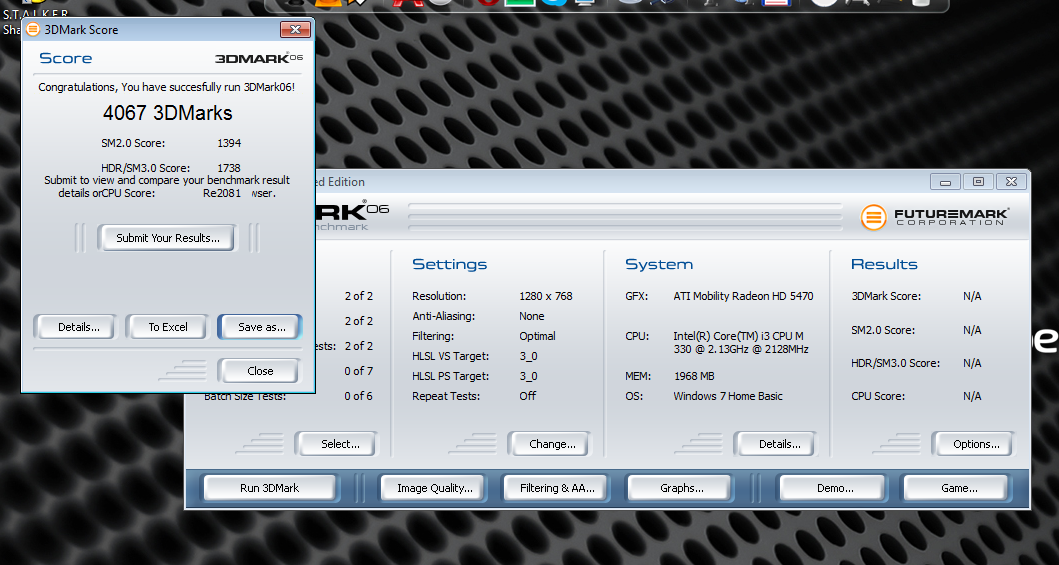
Task: Click the 4067 3DMarks score text
Action: pos(167,113)
